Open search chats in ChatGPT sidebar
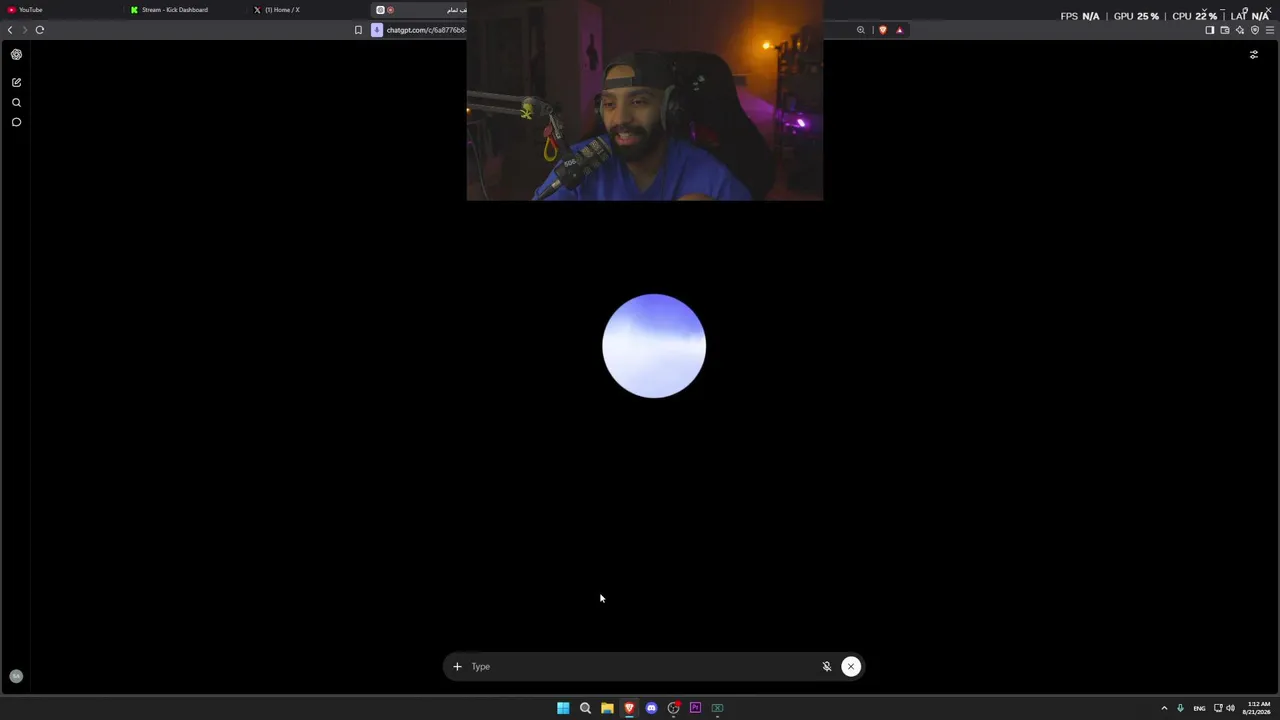1280x720 pixels. click(x=16, y=102)
